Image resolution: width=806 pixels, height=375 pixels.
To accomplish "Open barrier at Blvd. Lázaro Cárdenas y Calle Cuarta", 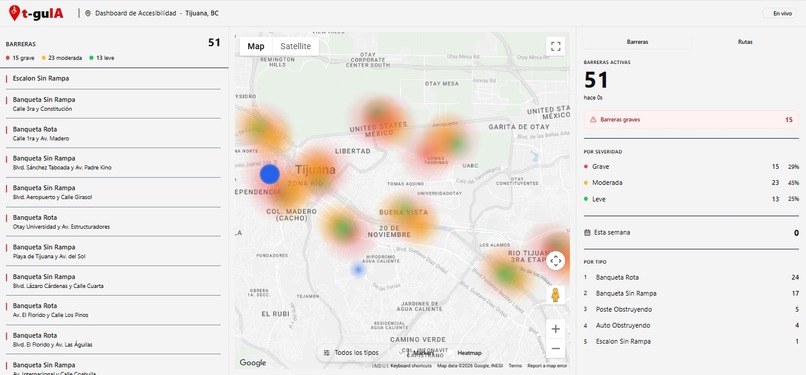I will tap(113, 281).
